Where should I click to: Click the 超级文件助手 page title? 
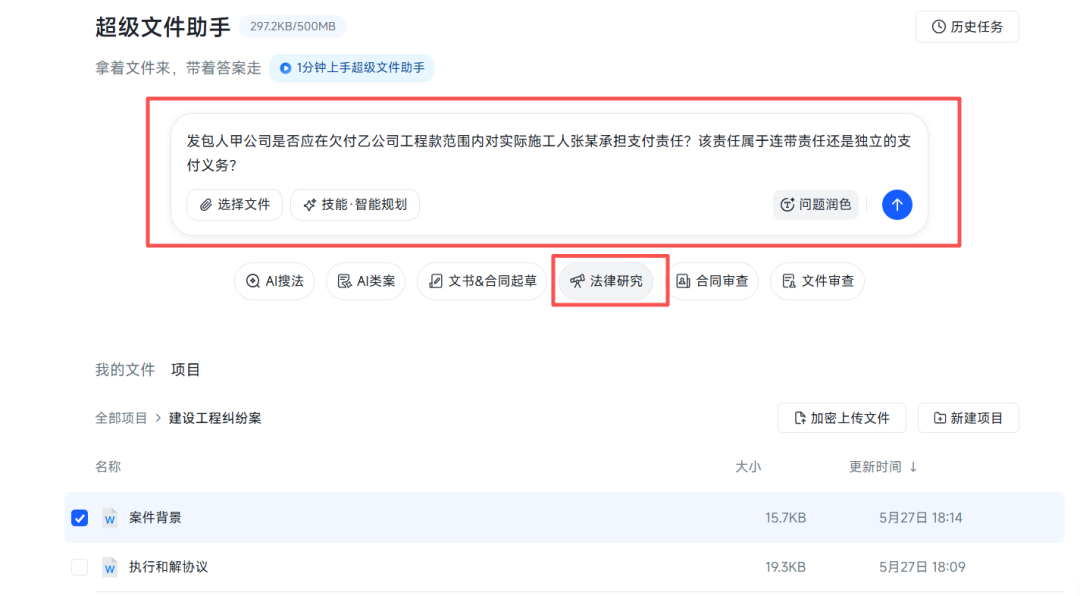[163, 27]
